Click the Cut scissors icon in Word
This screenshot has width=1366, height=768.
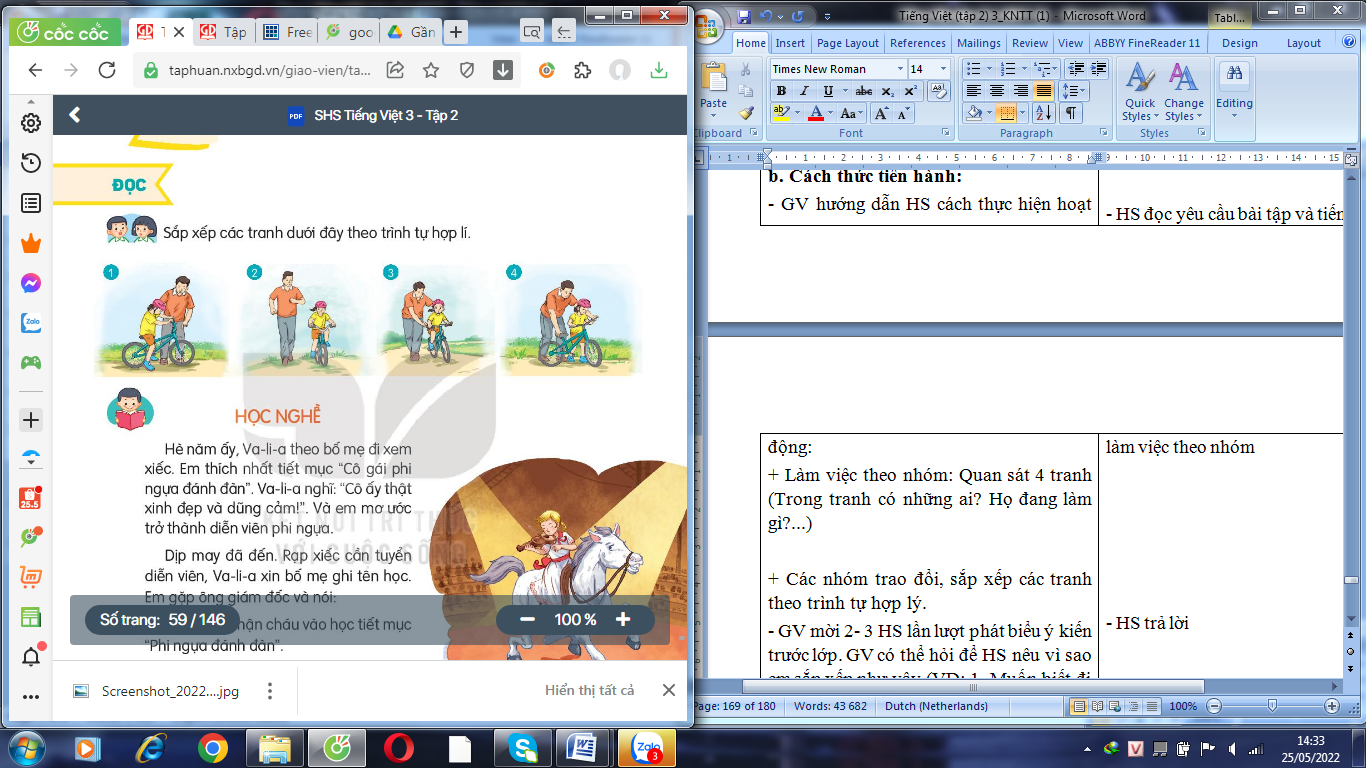746,69
